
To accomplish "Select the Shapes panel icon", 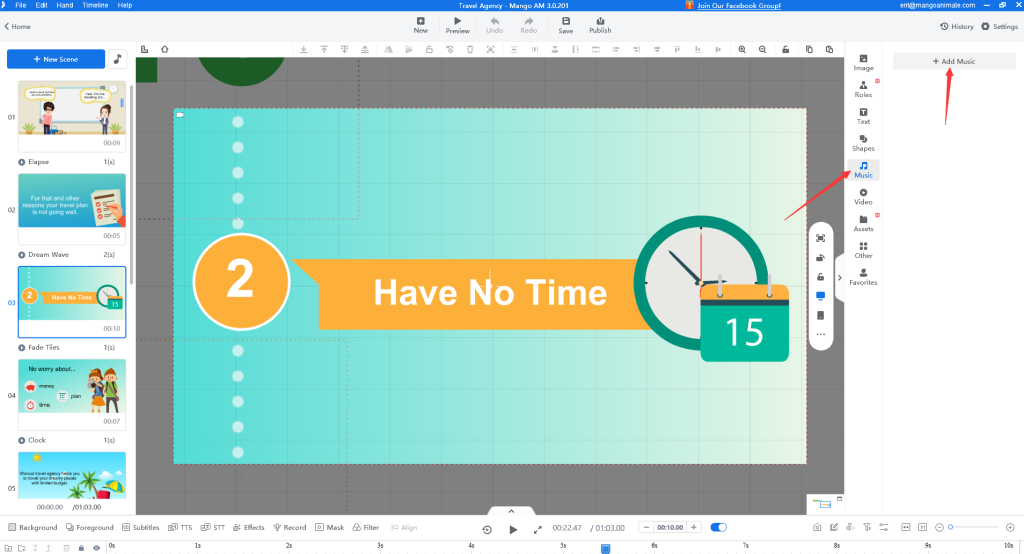I will 863,143.
